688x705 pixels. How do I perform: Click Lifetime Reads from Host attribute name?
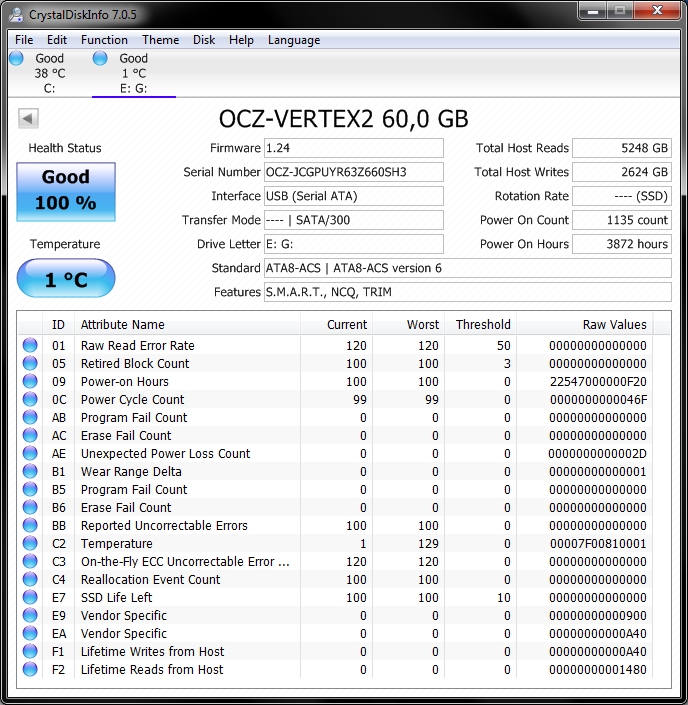152,669
